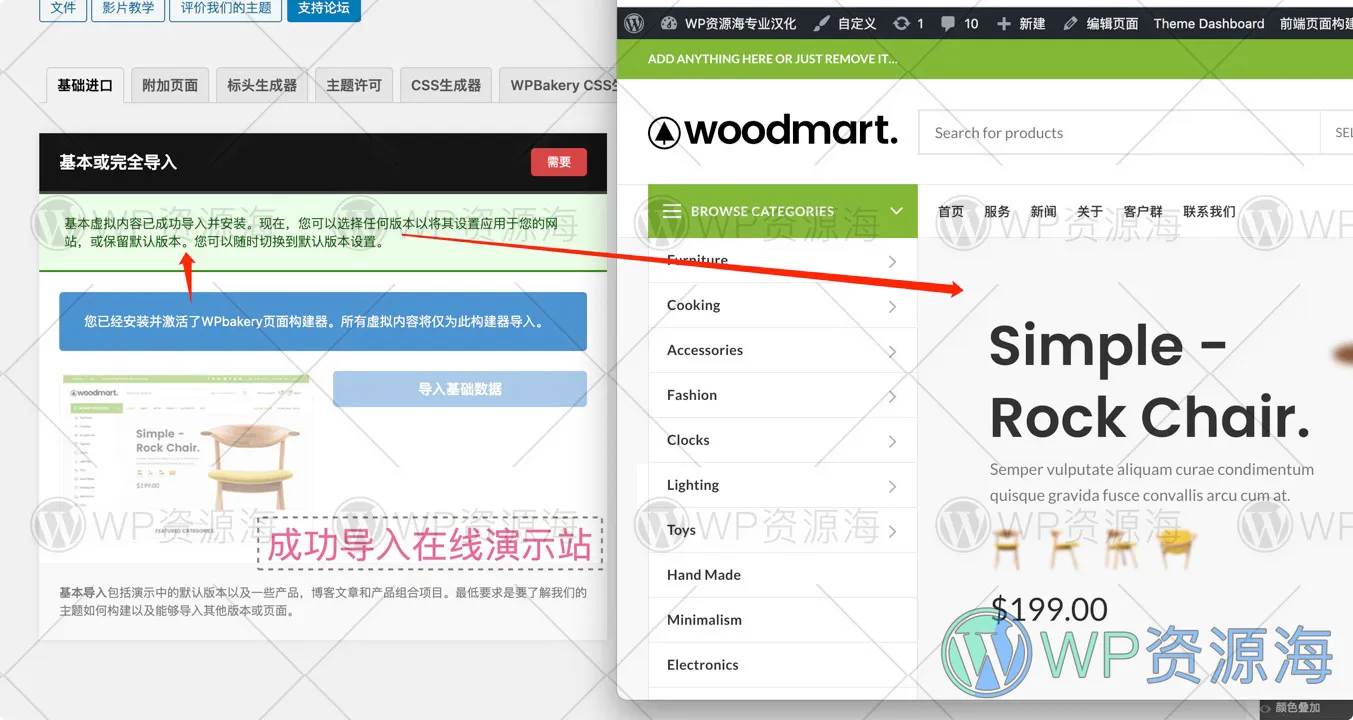Switch to the 附加页面 tab
The image size is (1353, 720).
point(169,85)
